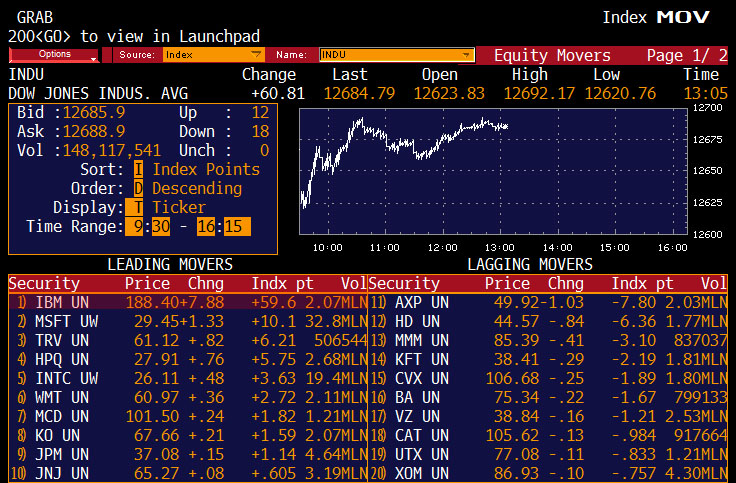Image resolution: width=736 pixels, height=483 pixels.
Task: Click the intraday INDU price chart
Action: (x=493, y=171)
